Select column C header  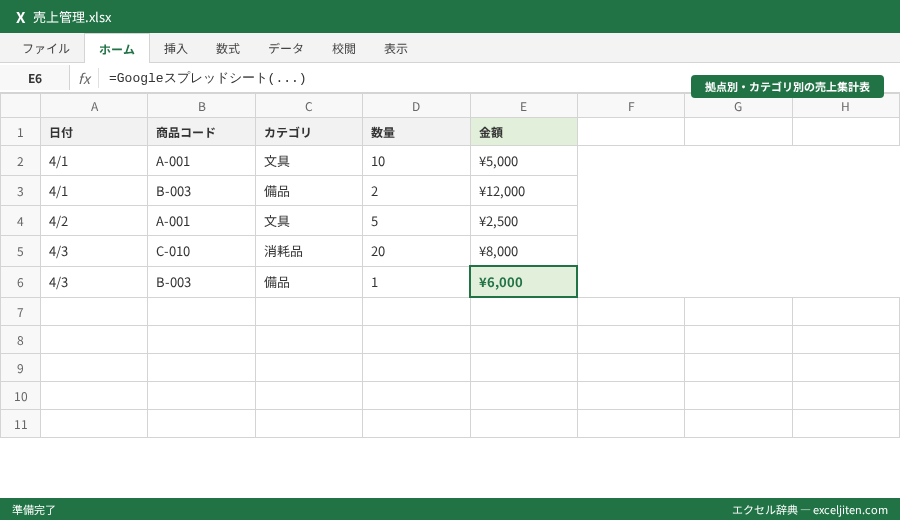309,106
